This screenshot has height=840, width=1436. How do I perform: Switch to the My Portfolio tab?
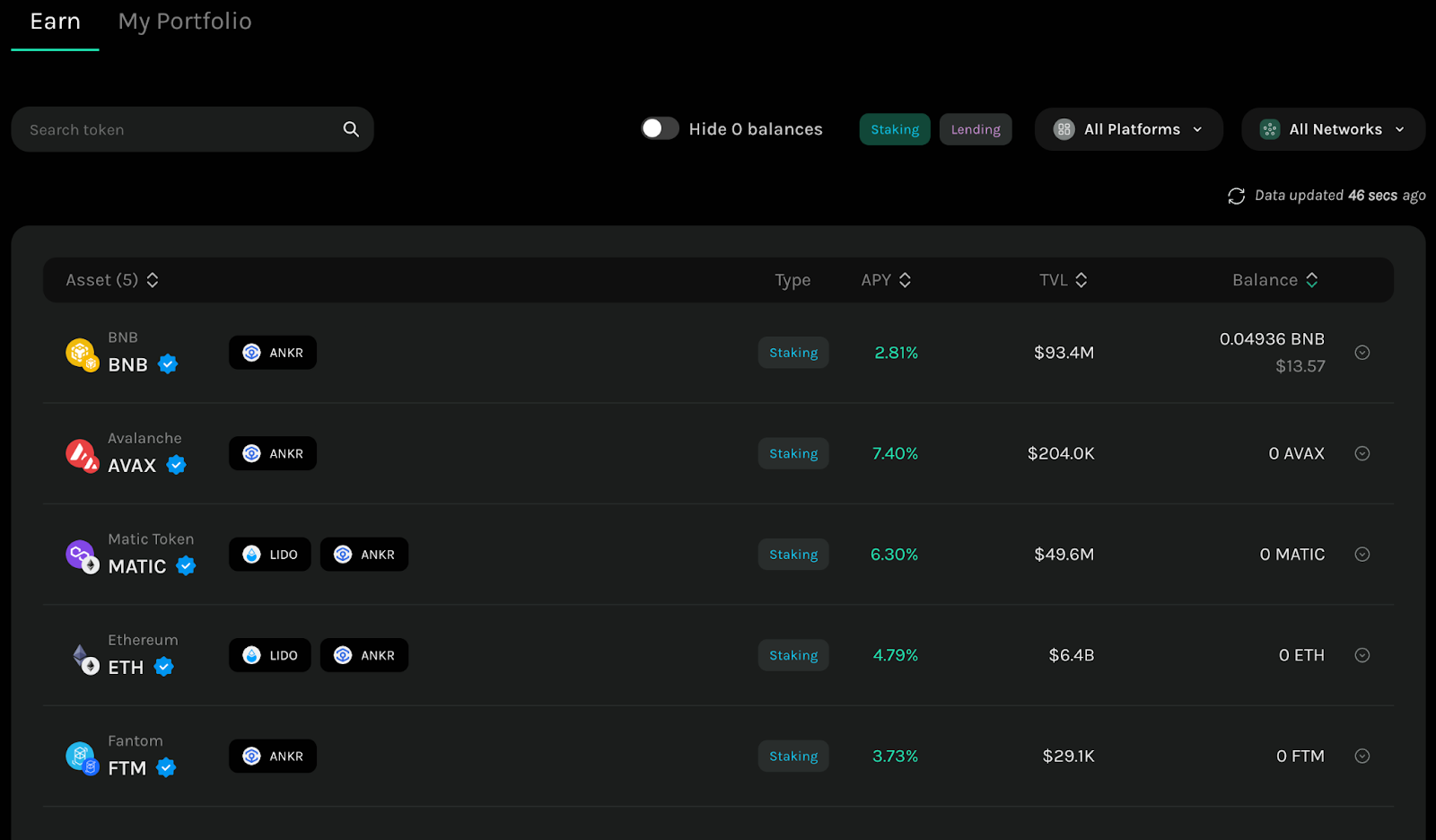point(185,22)
